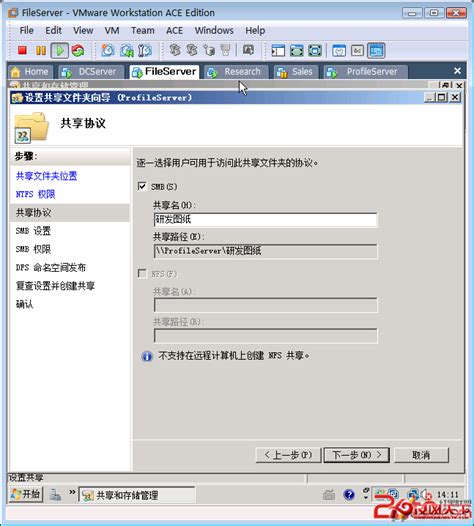Go to the NTFS 权限 step link
Viewport: 474px width, 526px height.
[36, 194]
